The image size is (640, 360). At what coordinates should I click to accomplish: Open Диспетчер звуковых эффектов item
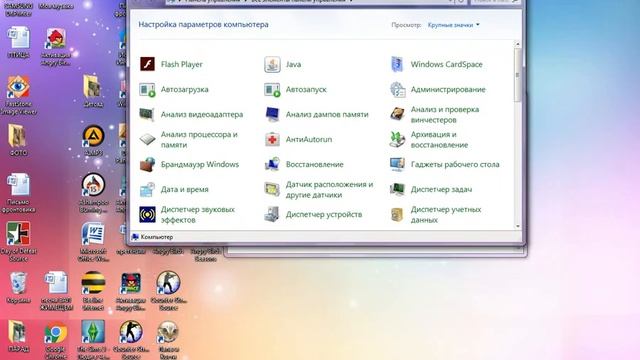pyautogui.click(x=187, y=214)
